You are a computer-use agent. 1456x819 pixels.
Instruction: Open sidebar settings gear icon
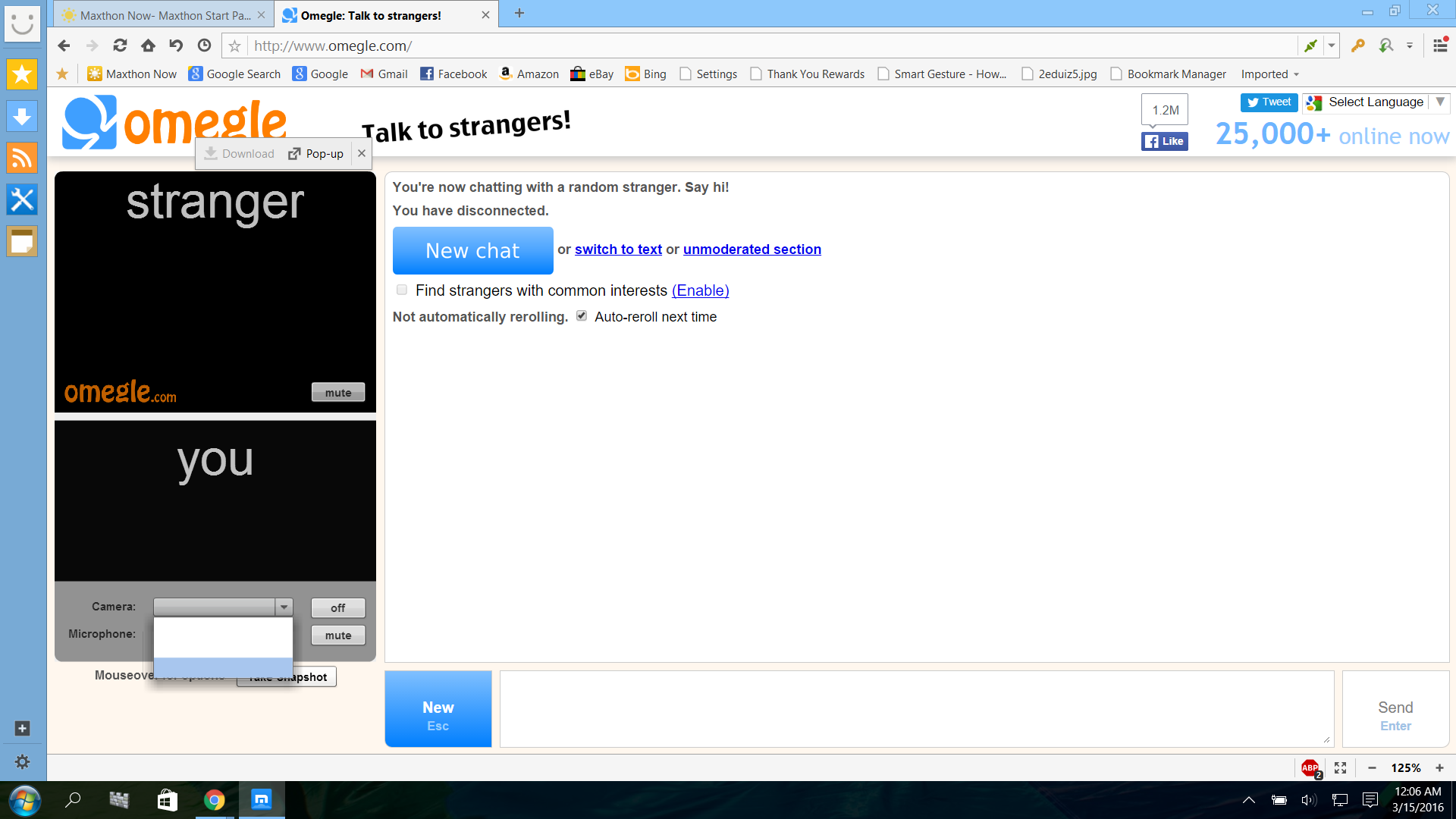(x=22, y=761)
